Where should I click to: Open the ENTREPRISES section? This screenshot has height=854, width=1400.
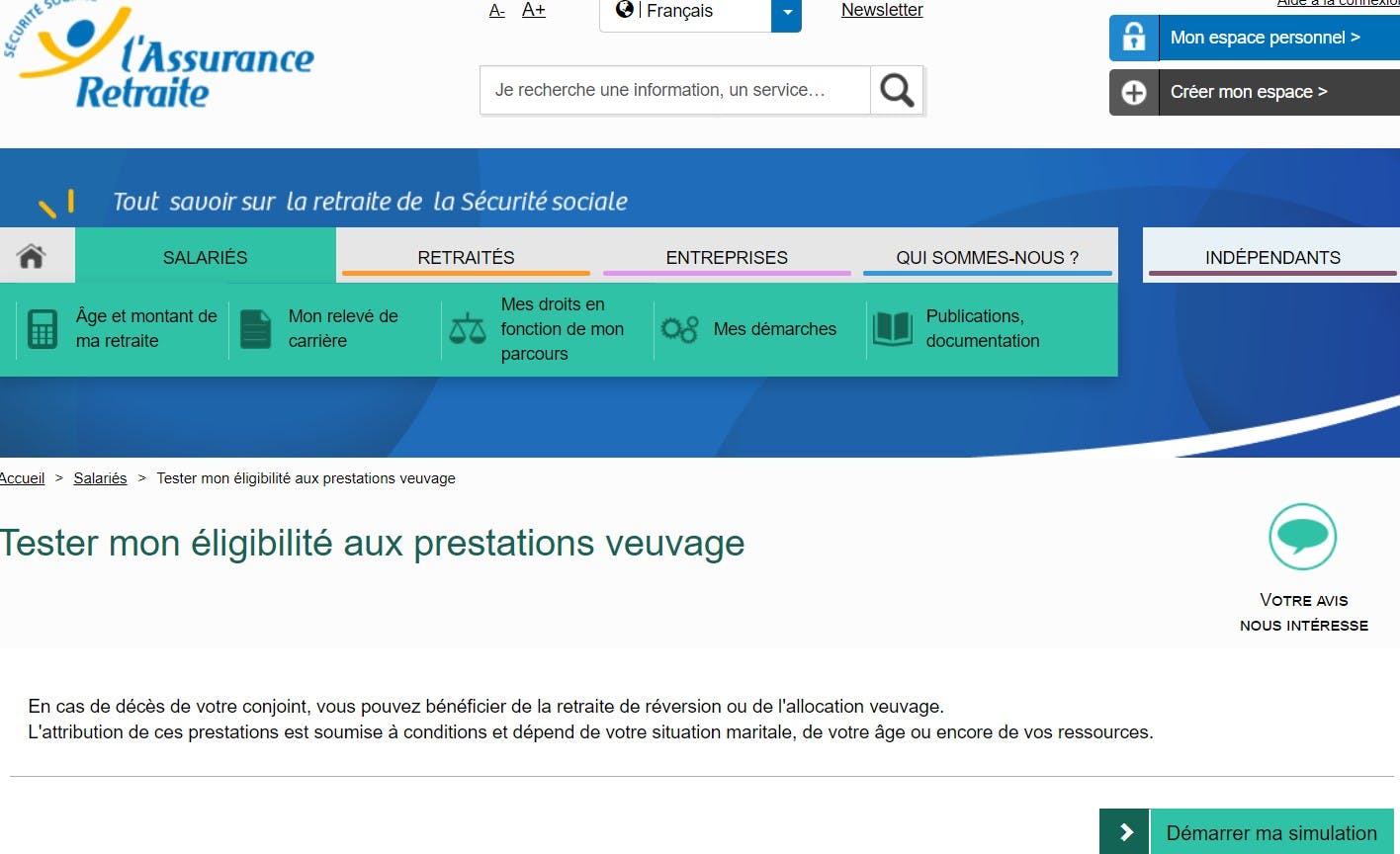pyautogui.click(x=727, y=256)
